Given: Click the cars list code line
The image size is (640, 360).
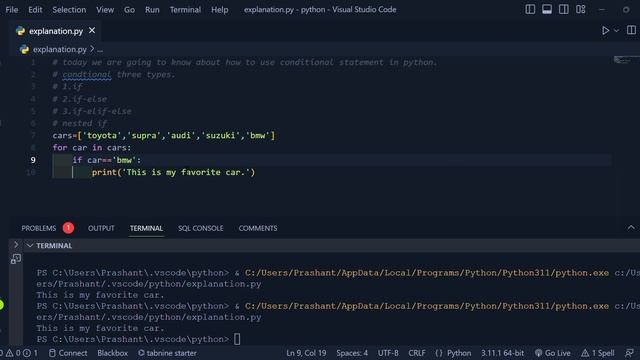Looking at the screenshot, I should (164, 136).
